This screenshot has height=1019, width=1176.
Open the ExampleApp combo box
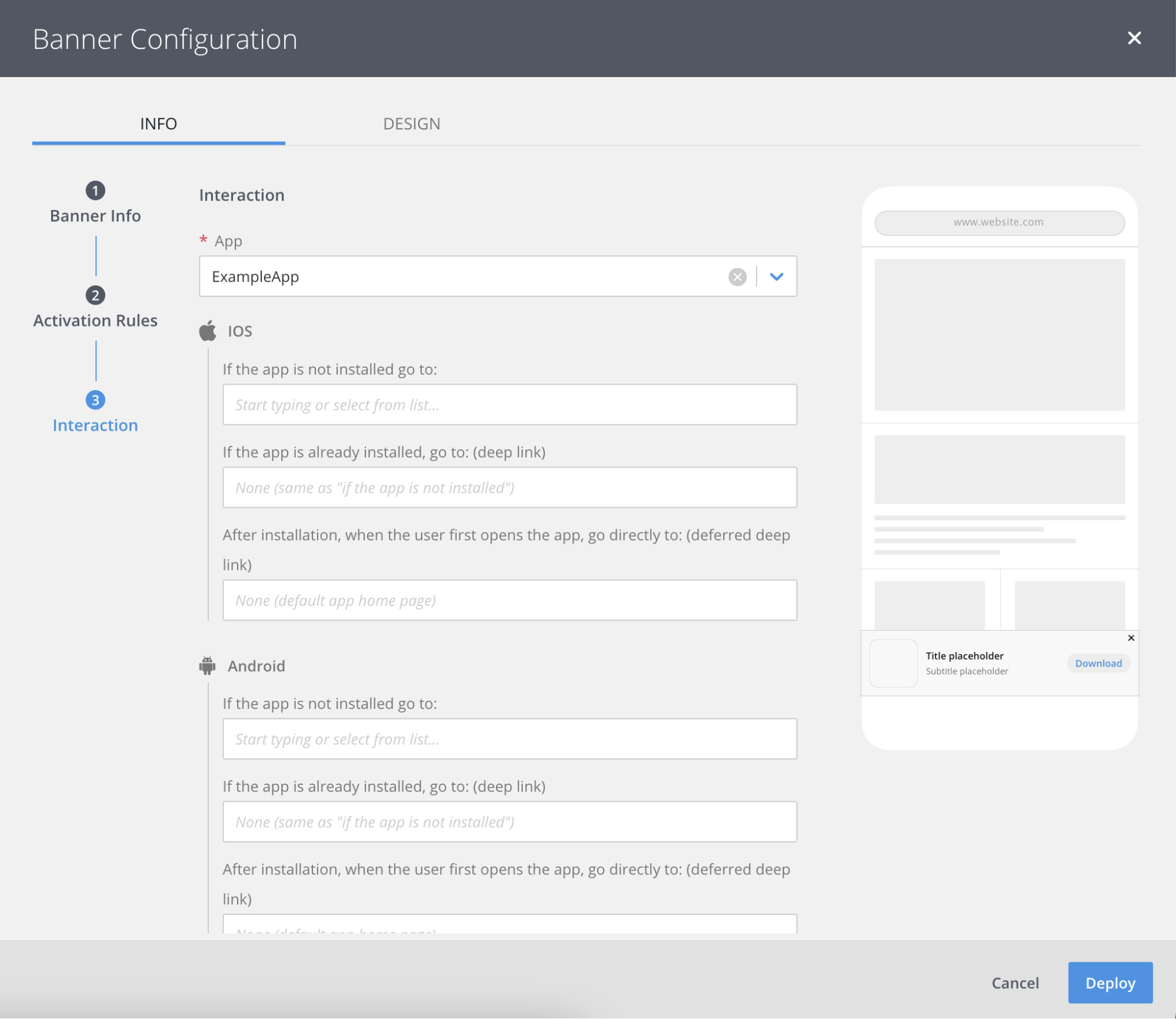[x=498, y=277]
